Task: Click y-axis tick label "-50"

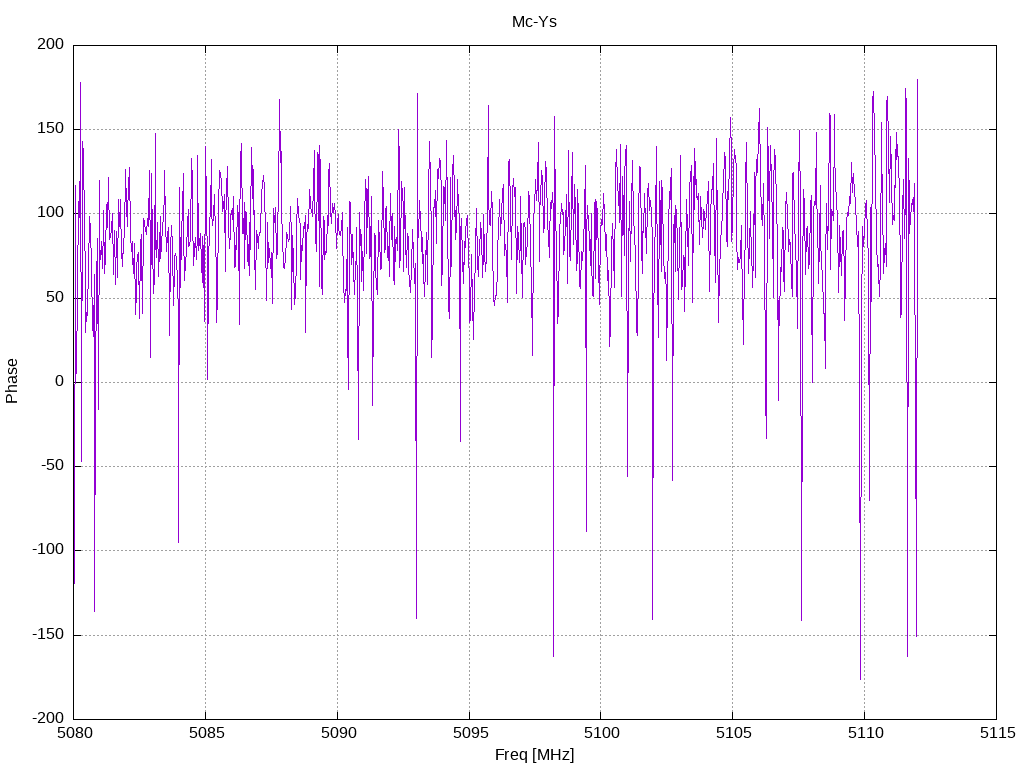Action: pyautogui.click(x=53, y=466)
